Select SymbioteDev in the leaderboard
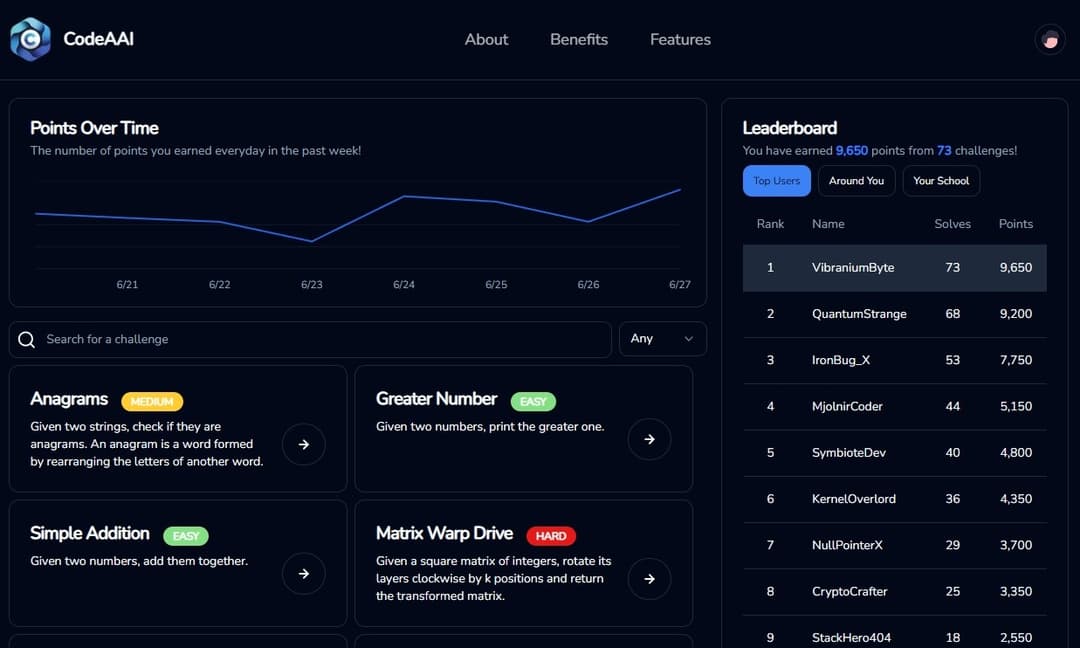1080x648 pixels. tap(894, 452)
